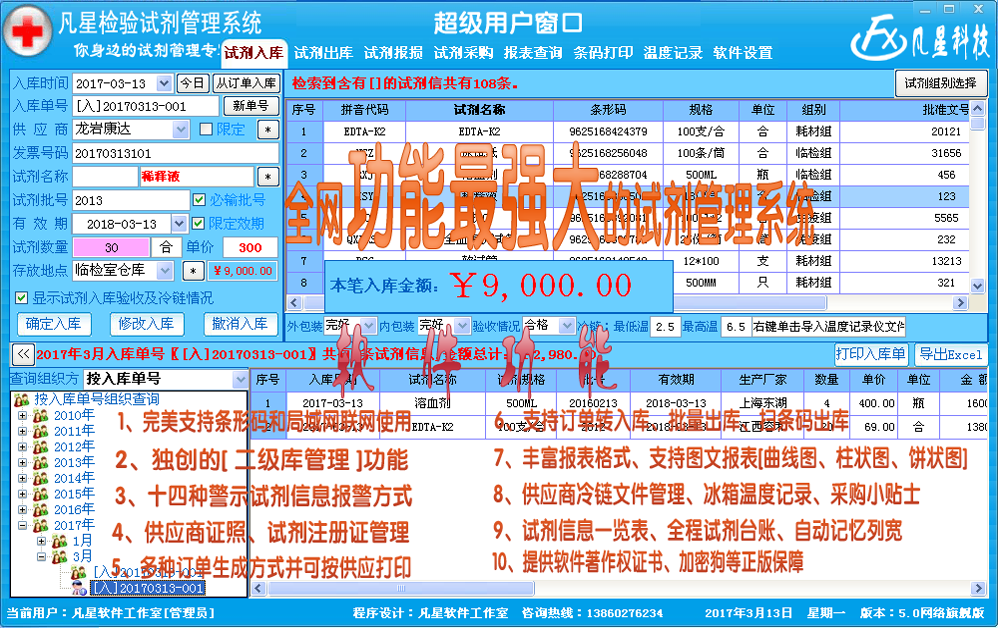Open the 软件设置 tab
998x628 pixels.
tap(743, 53)
